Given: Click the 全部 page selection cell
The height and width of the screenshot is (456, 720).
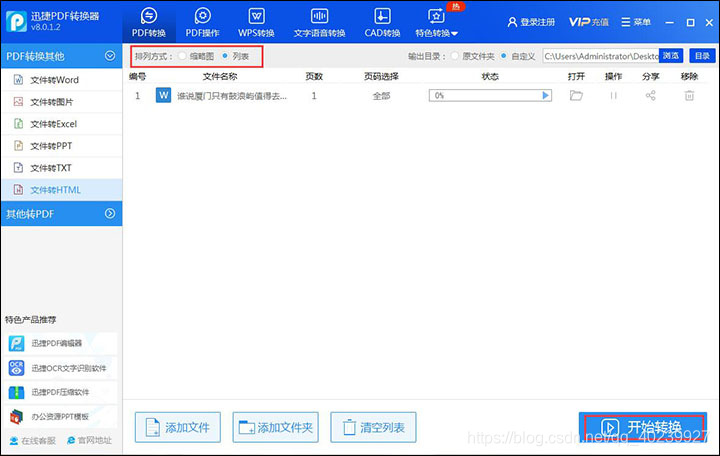Looking at the screenshot, I should click(381, 96).
